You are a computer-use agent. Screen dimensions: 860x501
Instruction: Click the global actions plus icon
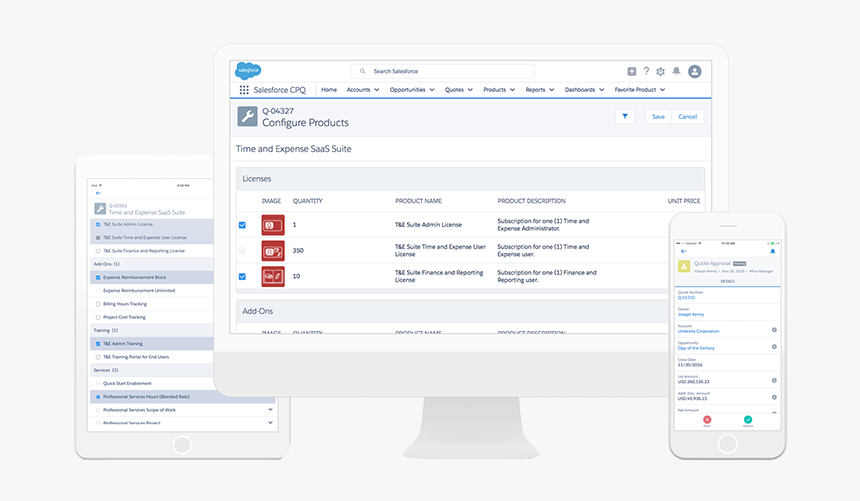631,71
